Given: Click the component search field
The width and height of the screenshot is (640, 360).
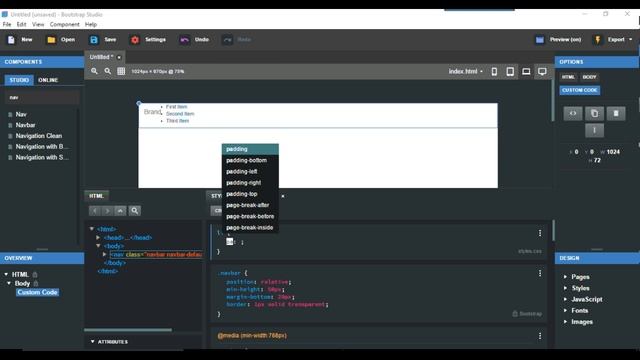Looking at the screenshot, I should (42, 98).
